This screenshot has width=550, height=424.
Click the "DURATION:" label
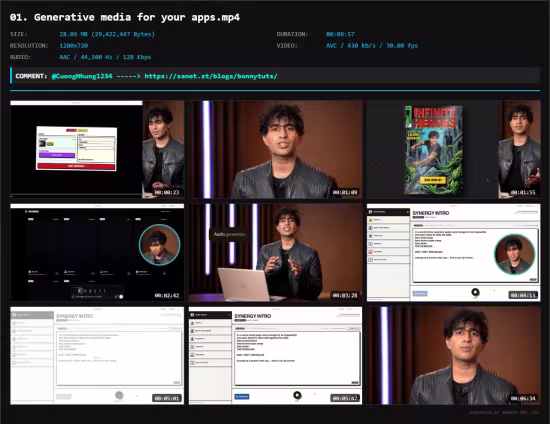(292, 34)
